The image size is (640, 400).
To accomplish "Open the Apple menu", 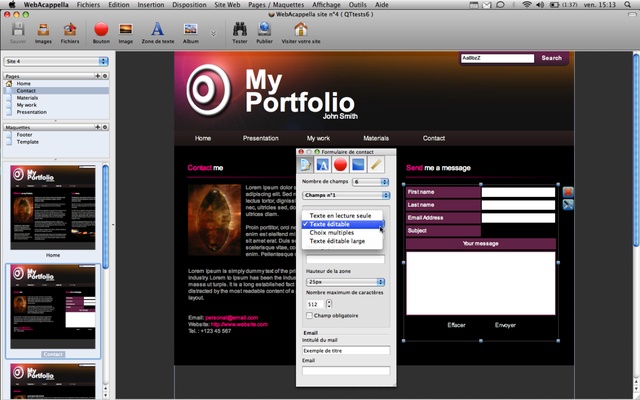I will 12,4.
